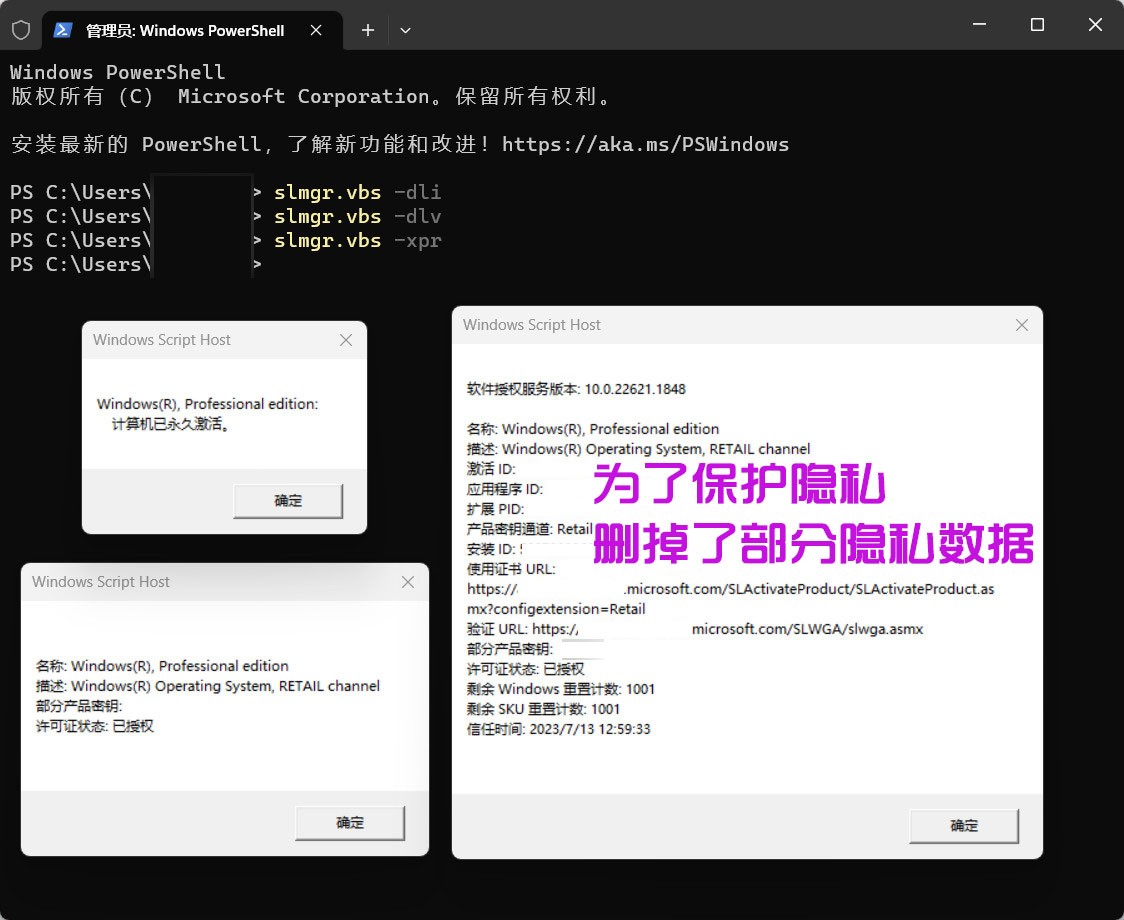Click the 计算机已永久激活 message text

click(x=171, y=425)
